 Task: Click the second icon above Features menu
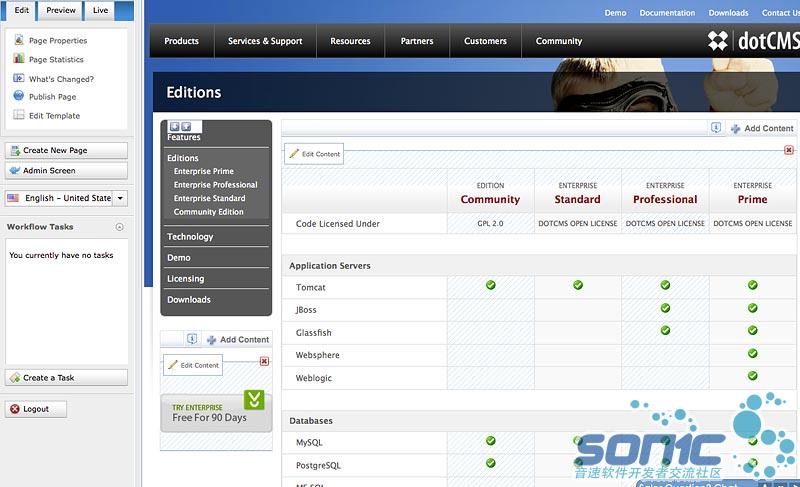(186, 126)
